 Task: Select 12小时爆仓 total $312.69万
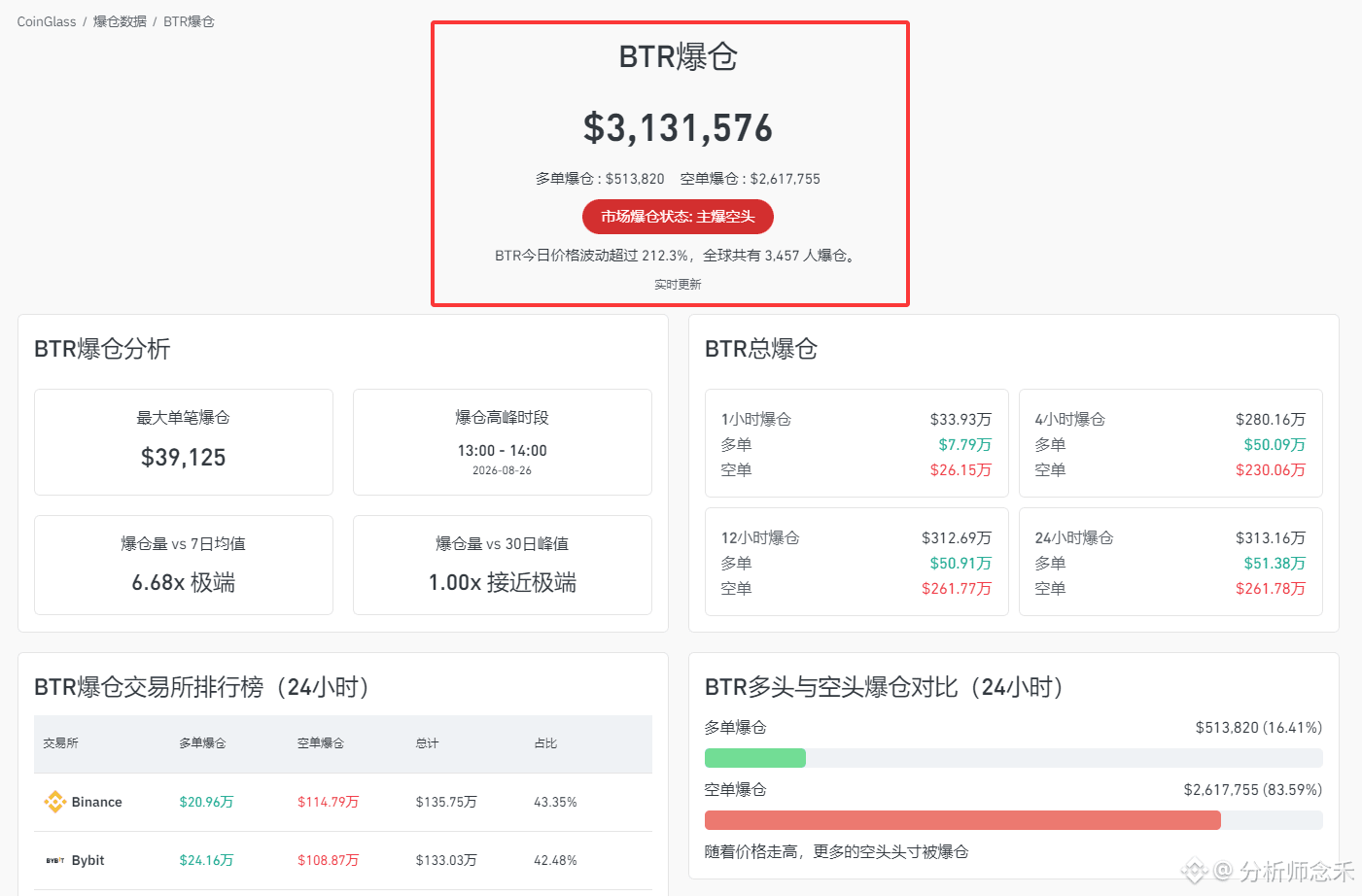pos(957,538)
